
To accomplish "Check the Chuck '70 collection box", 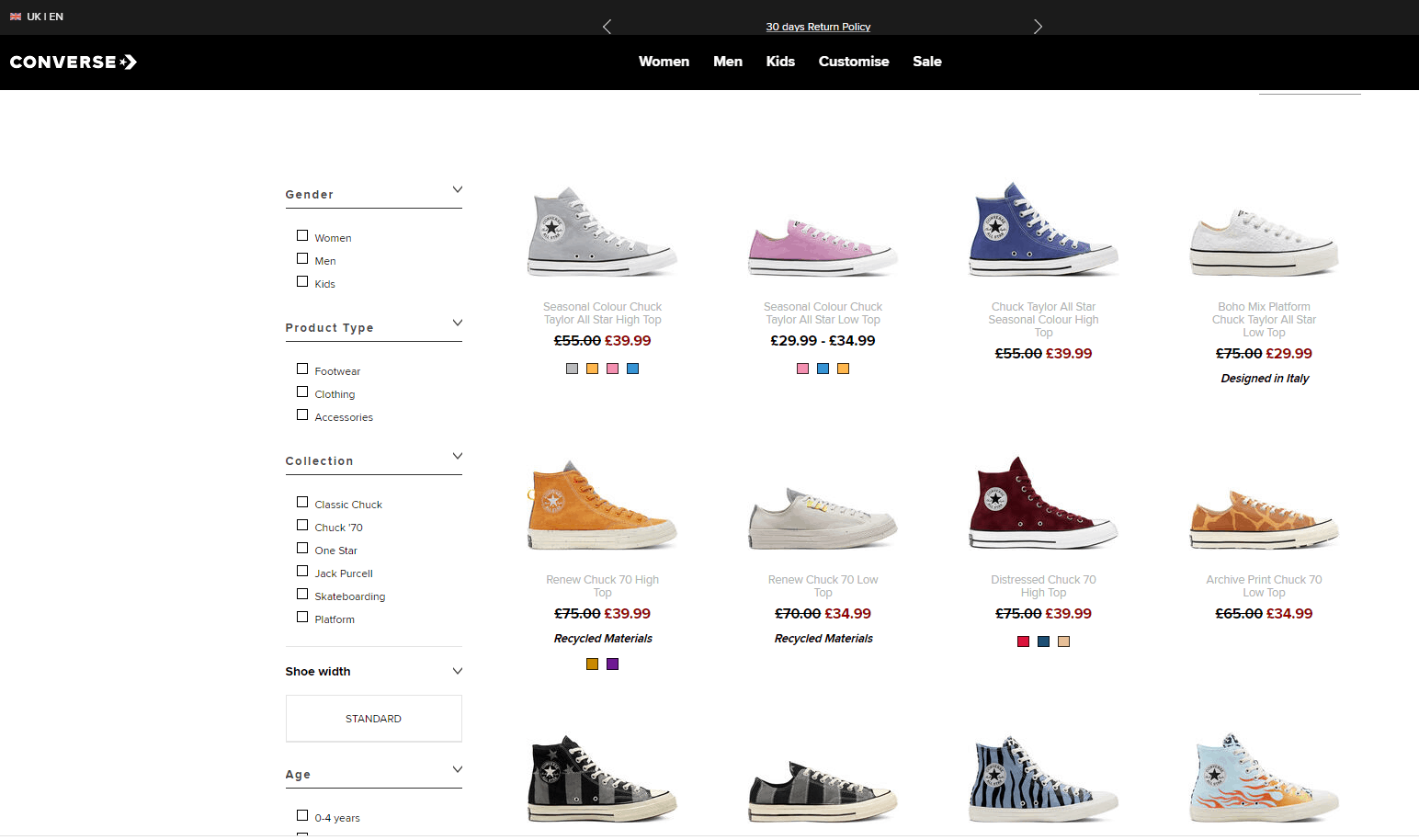I will (302, 525).
